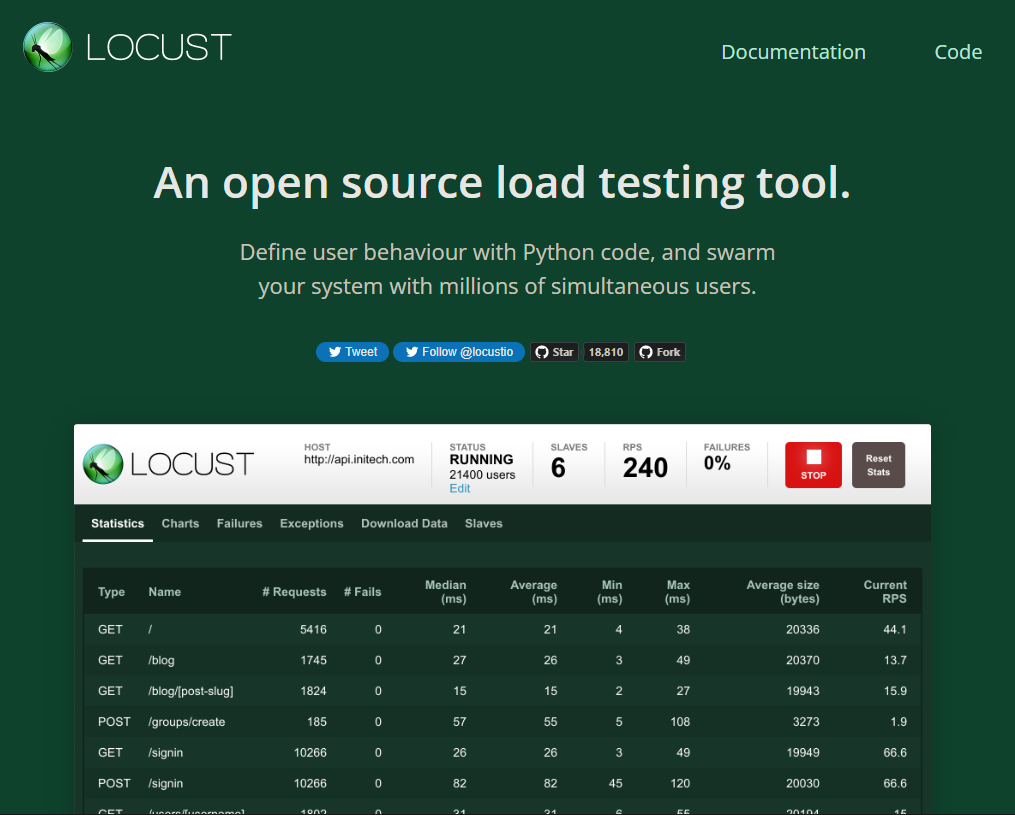Click the Twitter icon on the Follow @locustio button
1015x815 pixels.
tap(411, 351)
